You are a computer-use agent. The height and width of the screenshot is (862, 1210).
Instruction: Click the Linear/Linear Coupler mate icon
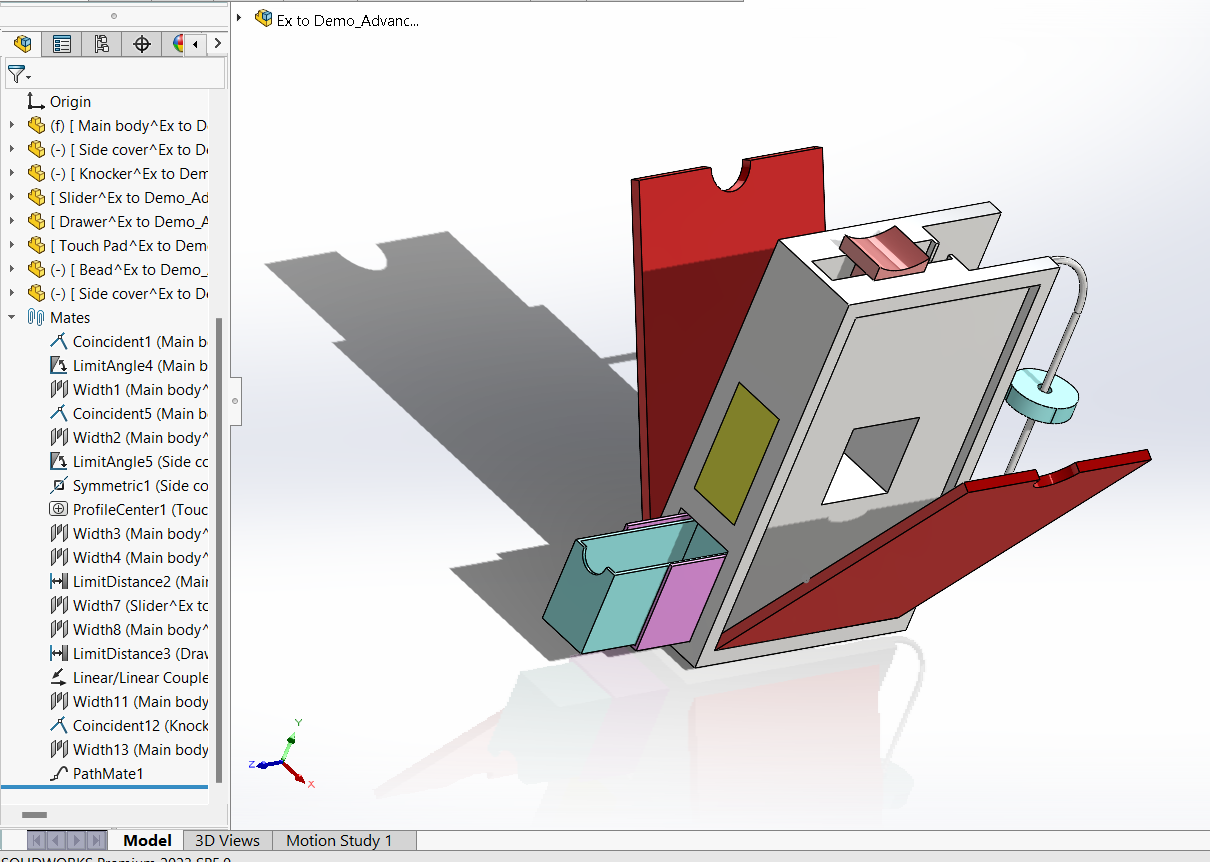click(58, 677)
